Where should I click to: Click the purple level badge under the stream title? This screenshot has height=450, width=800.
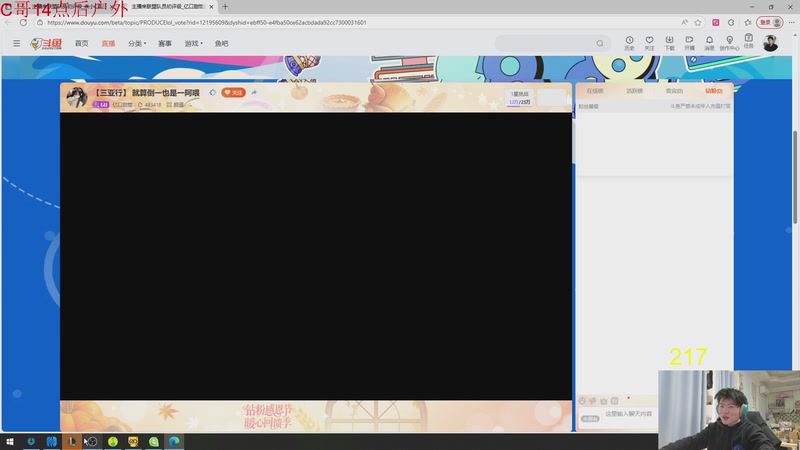coord(101,104)
